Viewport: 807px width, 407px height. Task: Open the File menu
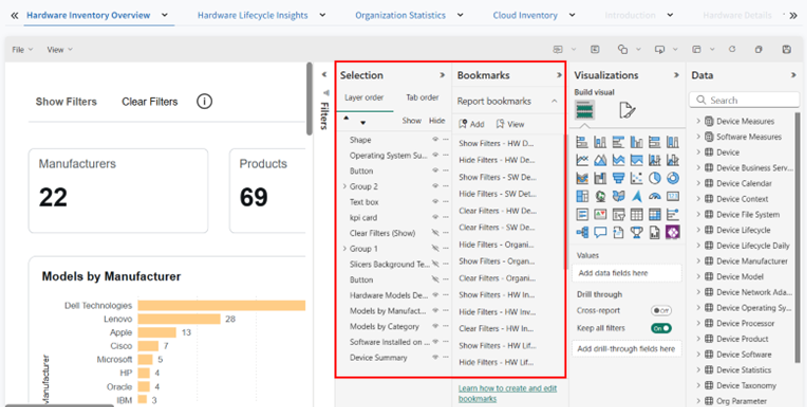pos(18,49)
